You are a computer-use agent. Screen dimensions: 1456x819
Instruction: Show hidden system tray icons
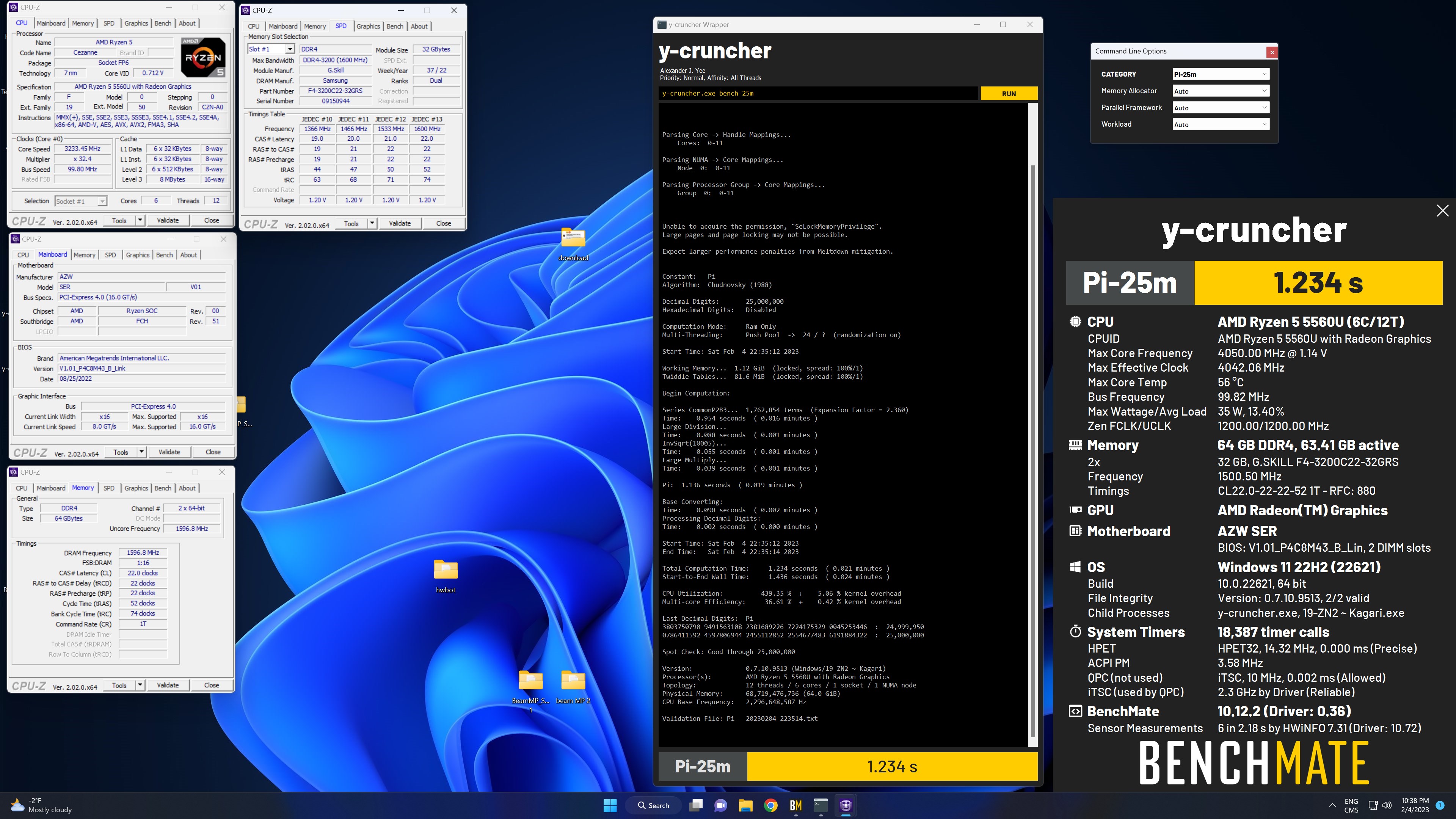(1332, 805)
